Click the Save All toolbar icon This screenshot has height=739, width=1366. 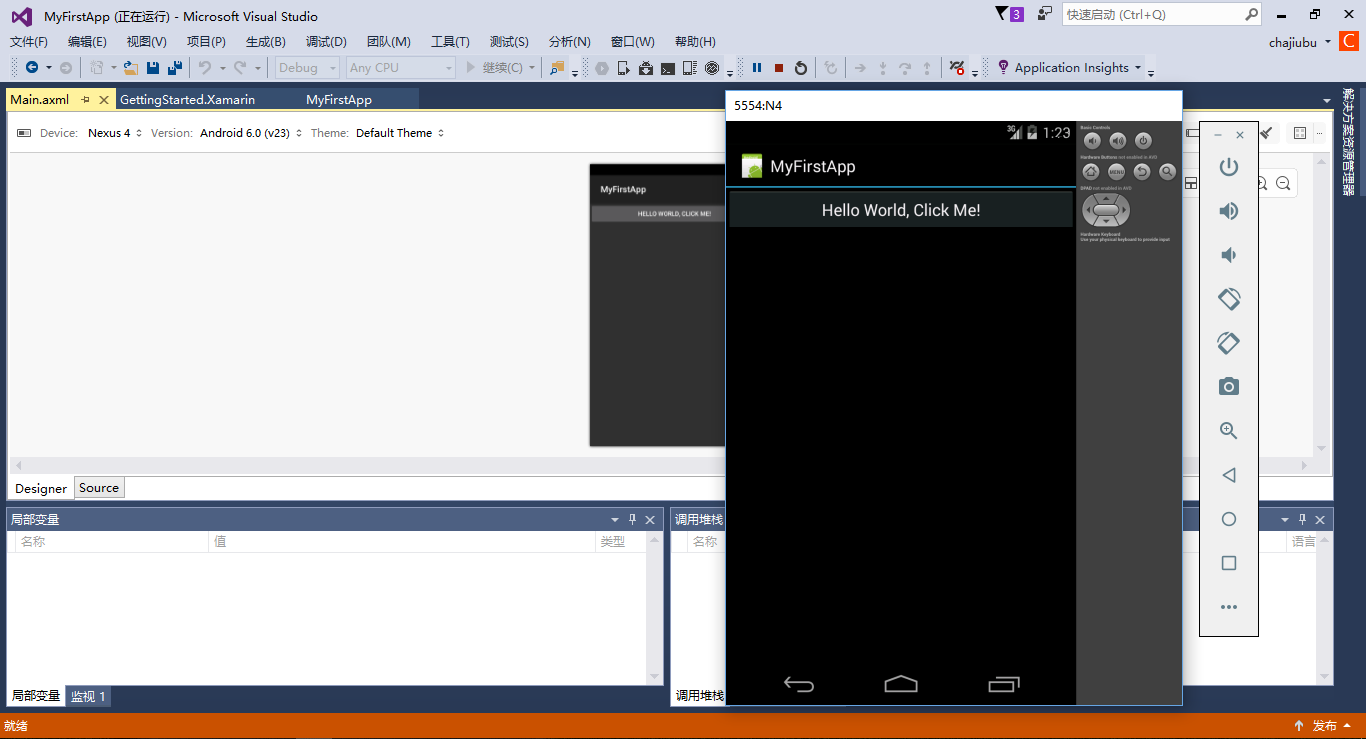click(x=175, y=68)
